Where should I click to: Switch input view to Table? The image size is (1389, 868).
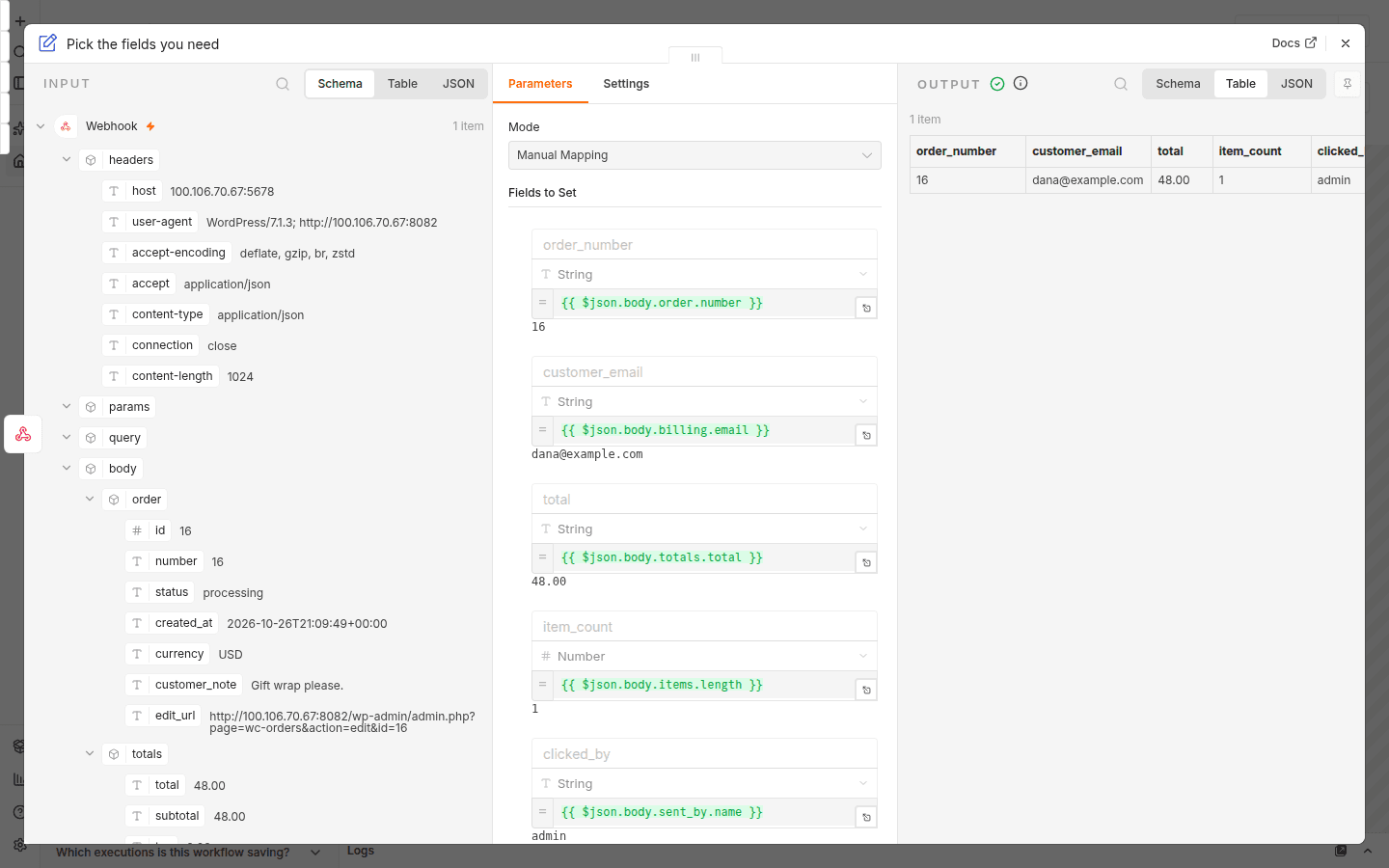coord(402,84)
